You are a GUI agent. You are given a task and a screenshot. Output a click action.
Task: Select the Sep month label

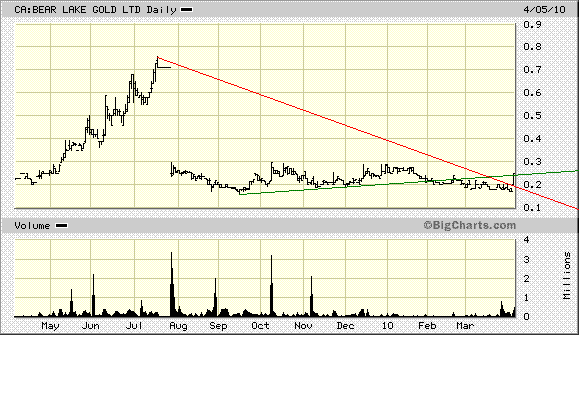point(218,326)
